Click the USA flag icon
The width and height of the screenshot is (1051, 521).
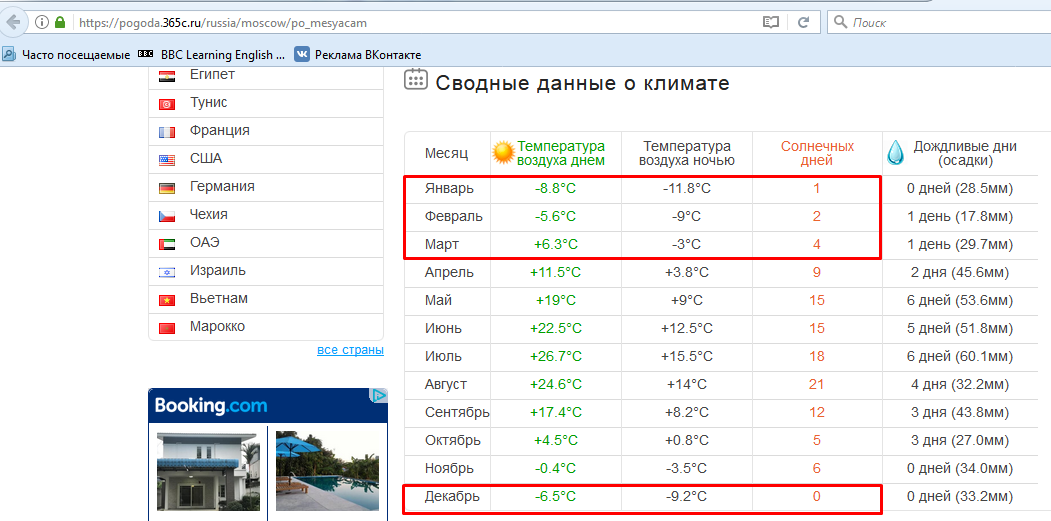pyautogui.click(x=166, y=161)
